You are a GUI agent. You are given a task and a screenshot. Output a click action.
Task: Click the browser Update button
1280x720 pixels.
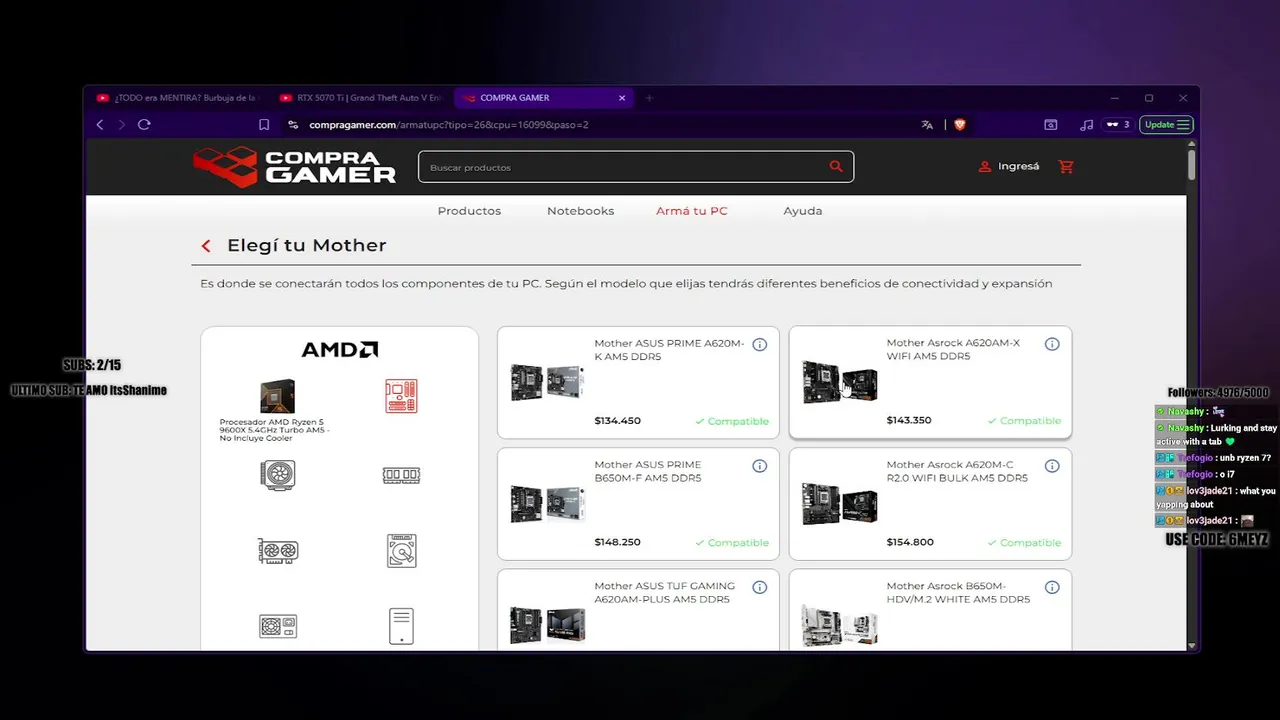click(1167, 125)
